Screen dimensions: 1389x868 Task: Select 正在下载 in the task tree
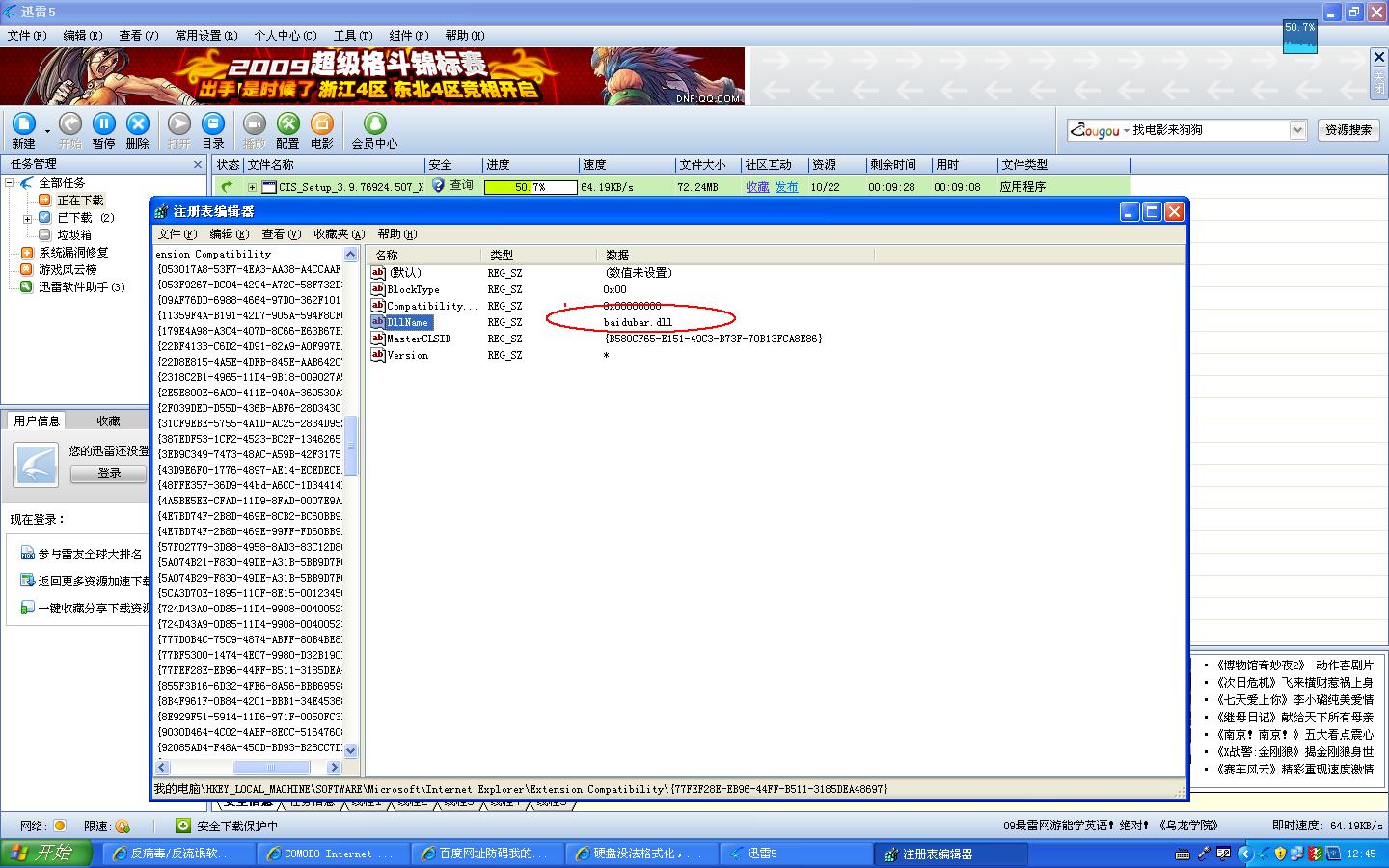point(80,201)
